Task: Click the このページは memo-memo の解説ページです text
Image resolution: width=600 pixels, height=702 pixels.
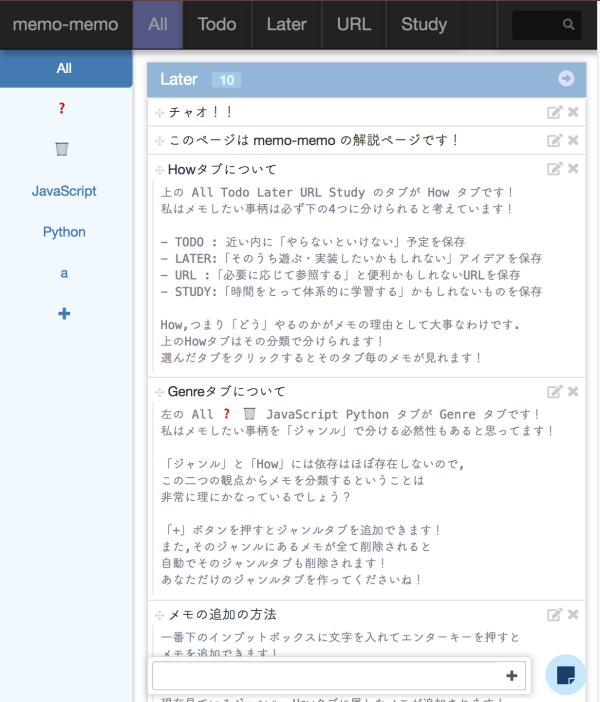Action: click(313, 140)
